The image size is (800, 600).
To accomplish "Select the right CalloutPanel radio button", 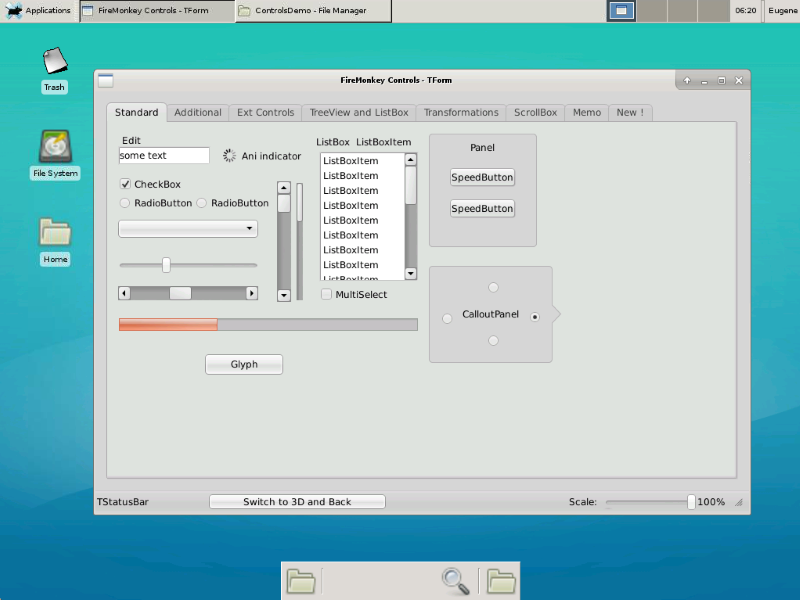I will pyautogui.click(x=535, y=317).
